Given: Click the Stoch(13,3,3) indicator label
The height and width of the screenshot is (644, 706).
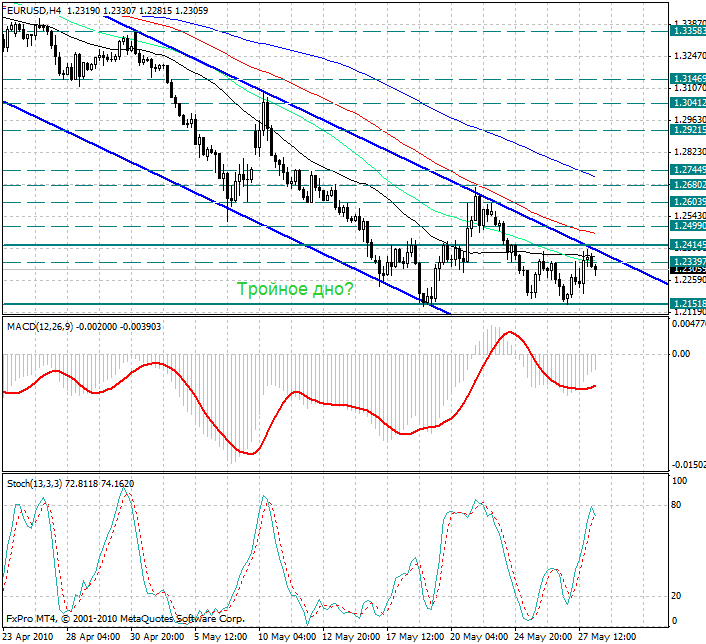Looking at the screenshot, I should pos(71,484).
